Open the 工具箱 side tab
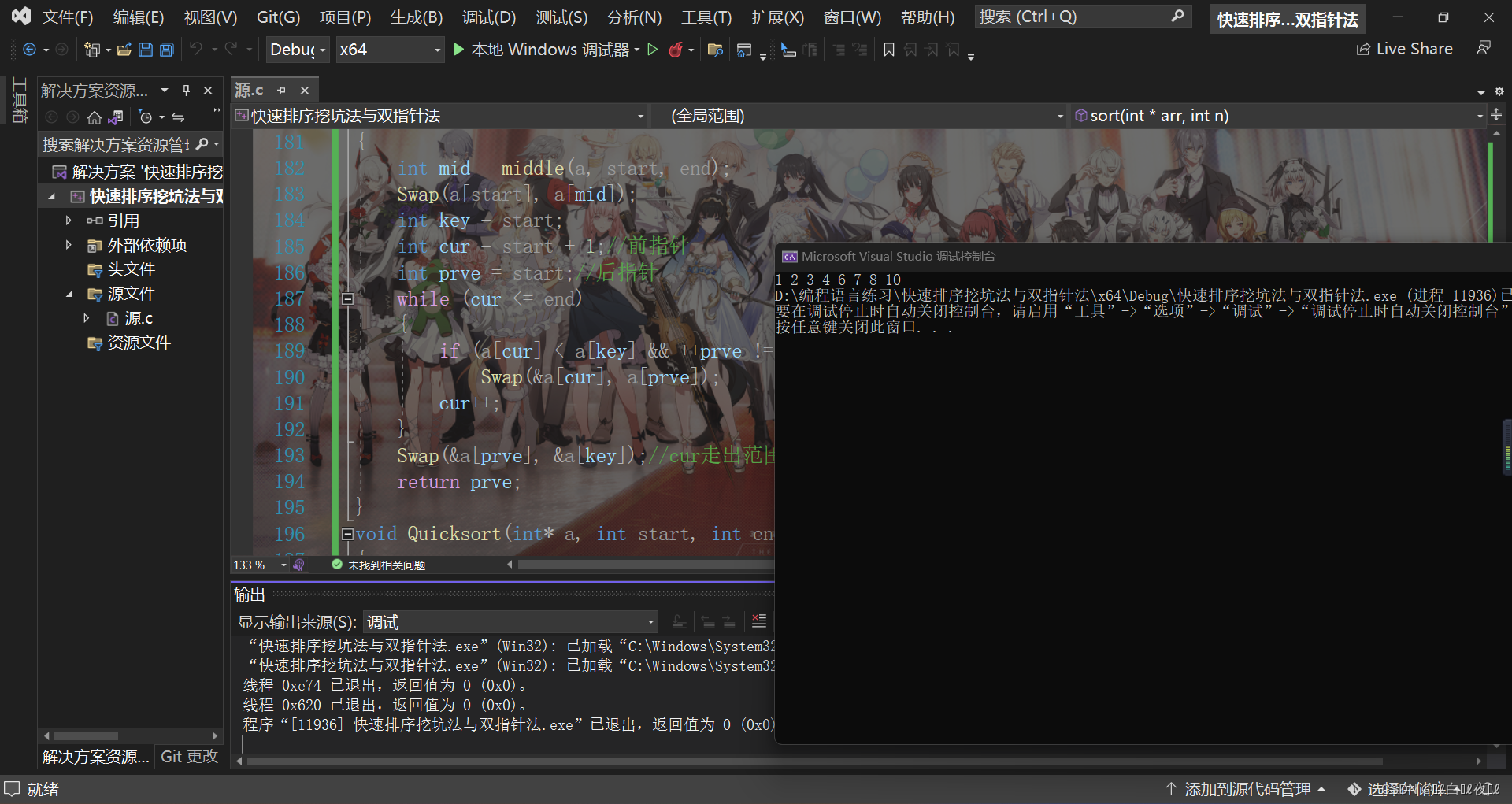This screenshot has width=1512, height=804. click(x=20, y=100)
